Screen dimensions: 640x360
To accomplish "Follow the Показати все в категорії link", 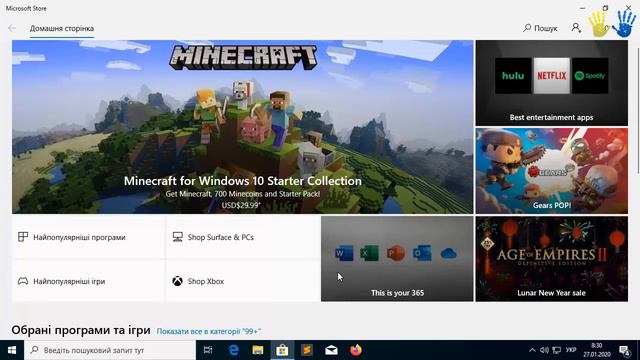I will coord(209,331).
